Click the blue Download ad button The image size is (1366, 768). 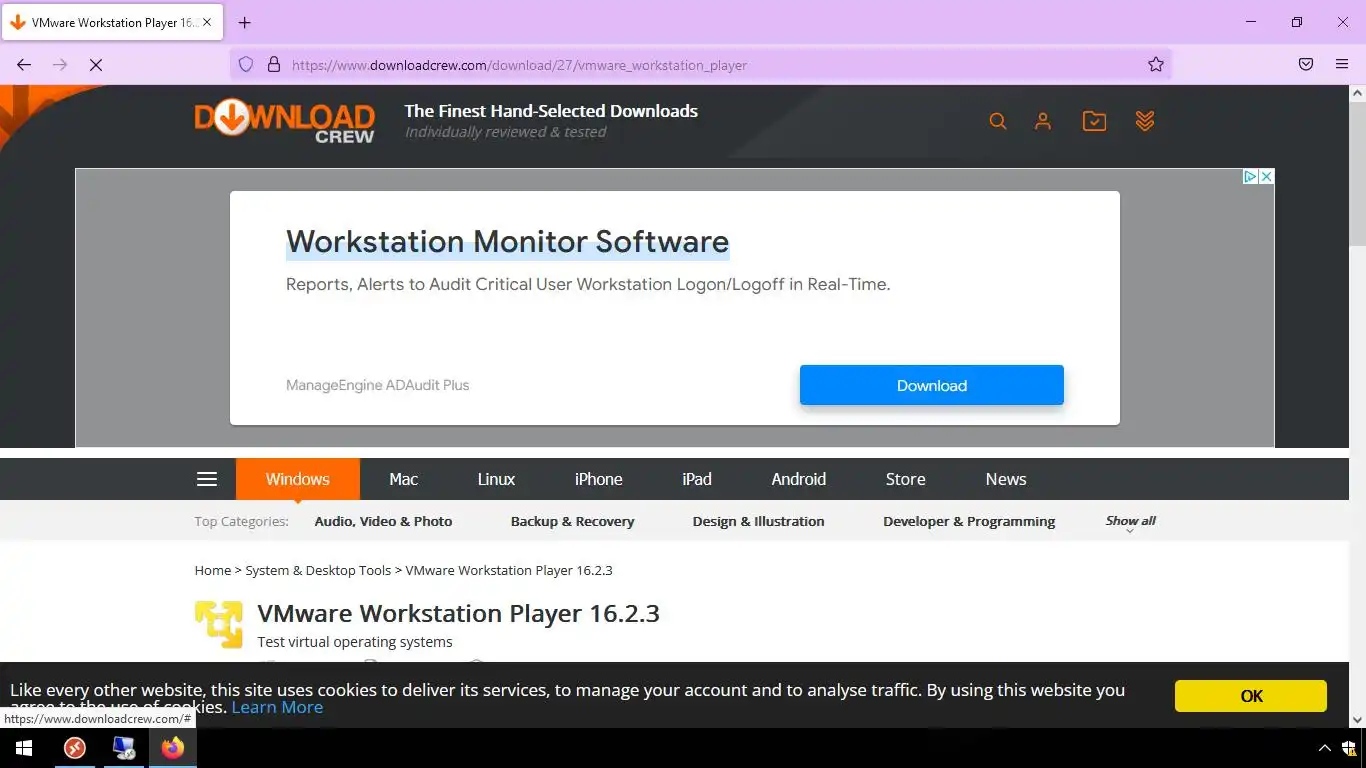click(x=932, y=385)
